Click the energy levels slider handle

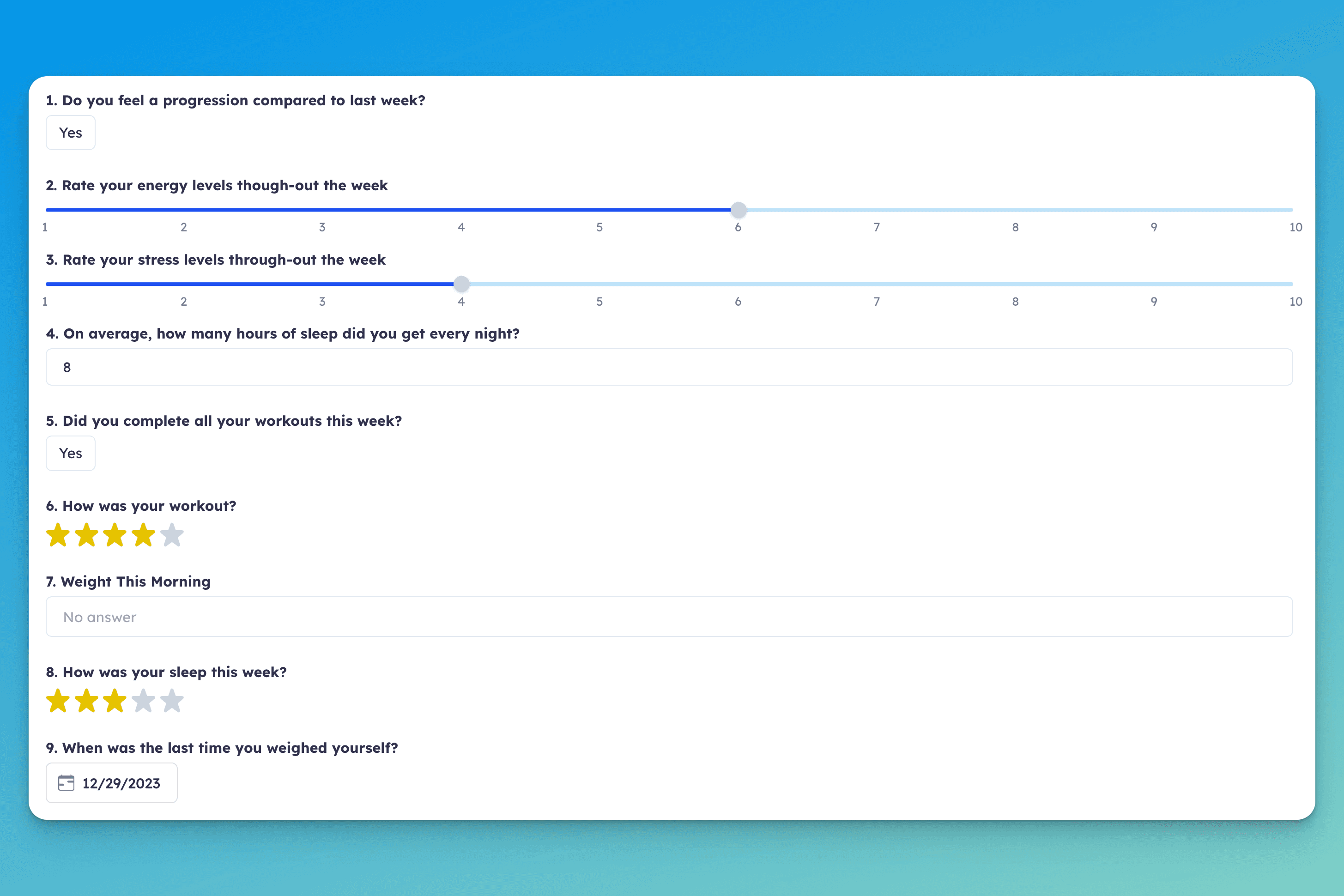click(x=739, y=210)
